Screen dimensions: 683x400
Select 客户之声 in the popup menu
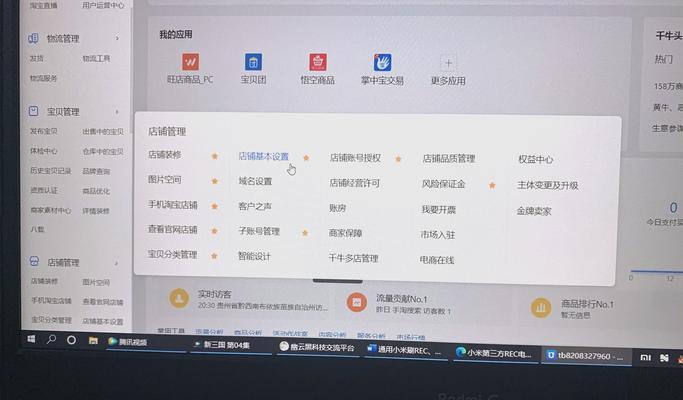[x=255, y=207]
